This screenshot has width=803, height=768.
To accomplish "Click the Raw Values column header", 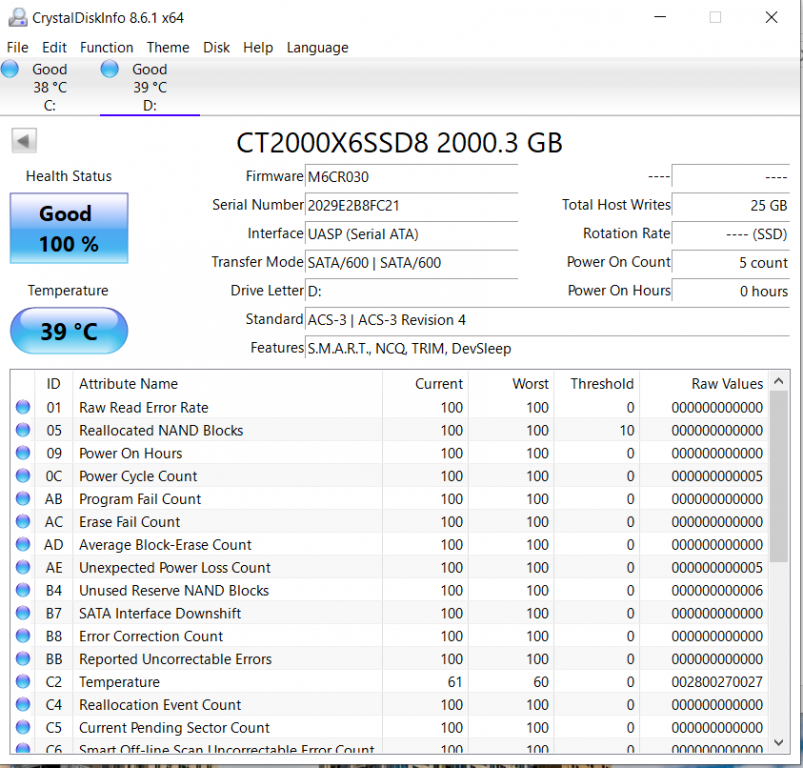I will (x=726, y=384).
